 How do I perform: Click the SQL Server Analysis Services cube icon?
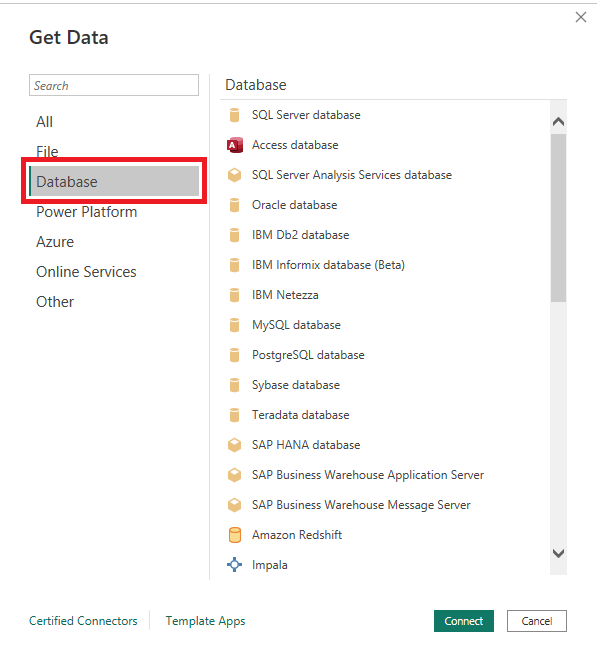click(x=234, y=175)
